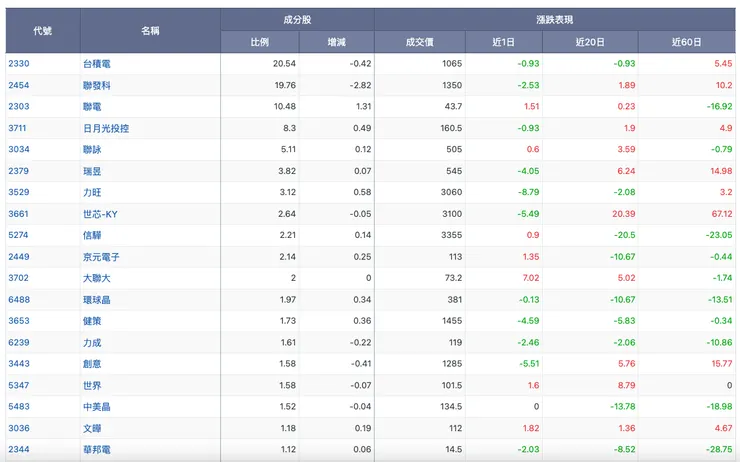This screenshot has width=740, height=462.
Task: Open stock code 2330 link
Action: [x=19, y=64]
